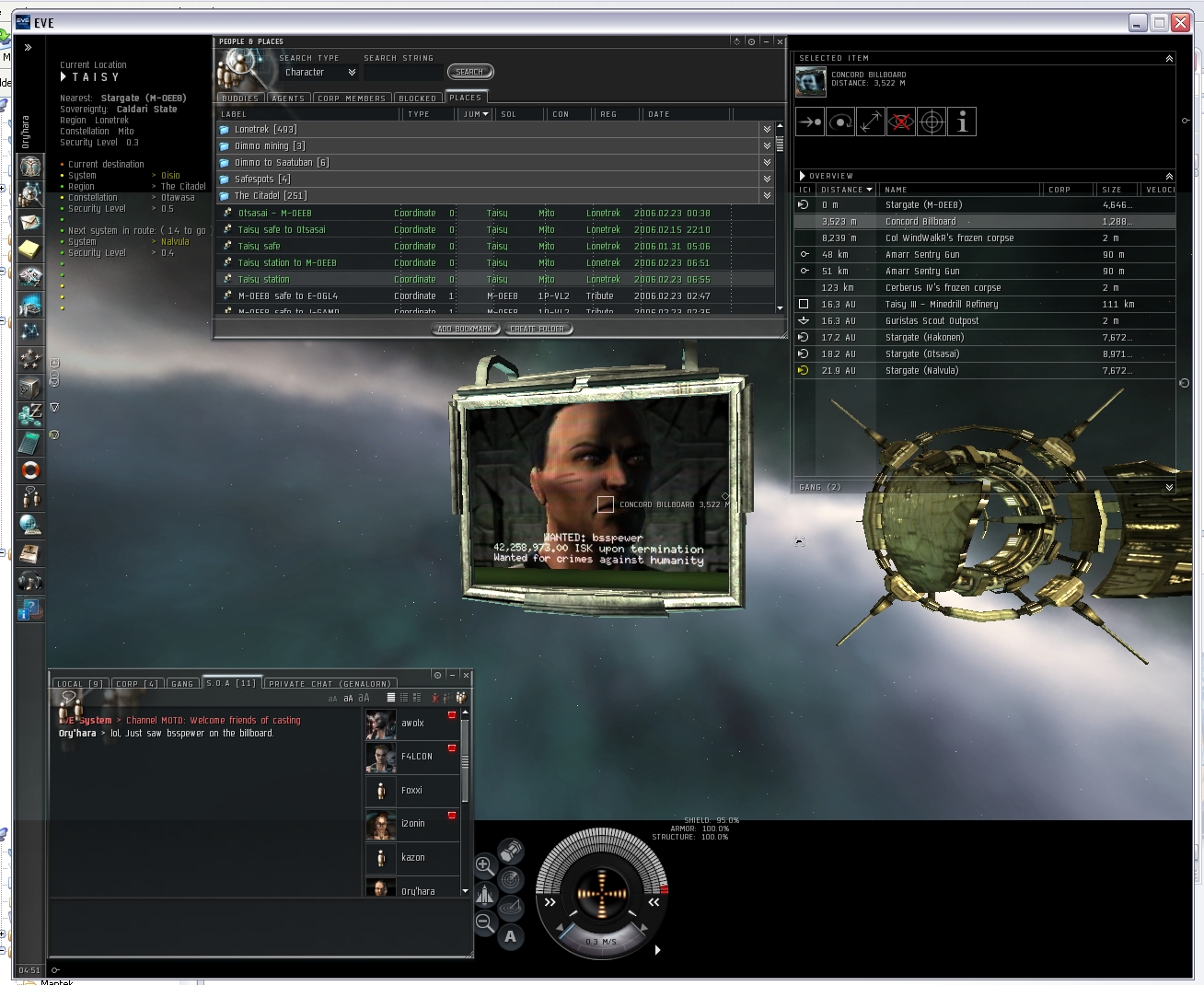Open the green Calculator sidebar icon
The width and height of the screenshot is (1204, 985).
pyautogui.click(x=30, y=442)
